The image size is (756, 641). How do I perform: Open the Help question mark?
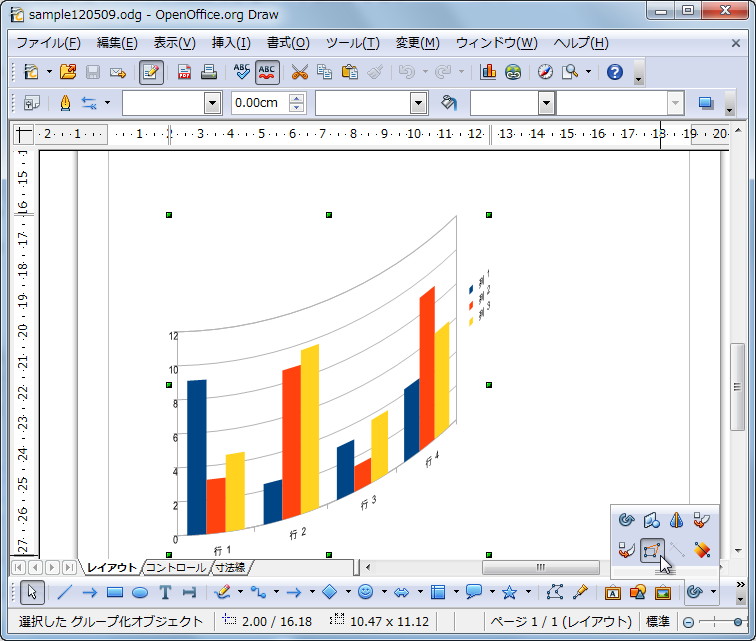click(615, 72)
